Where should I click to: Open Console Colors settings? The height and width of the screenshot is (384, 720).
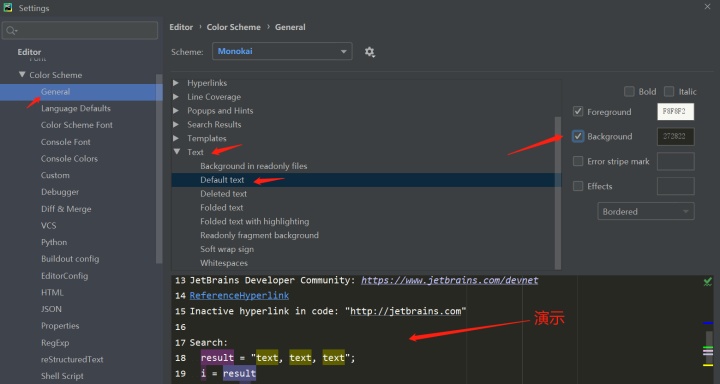click(69, 158)
